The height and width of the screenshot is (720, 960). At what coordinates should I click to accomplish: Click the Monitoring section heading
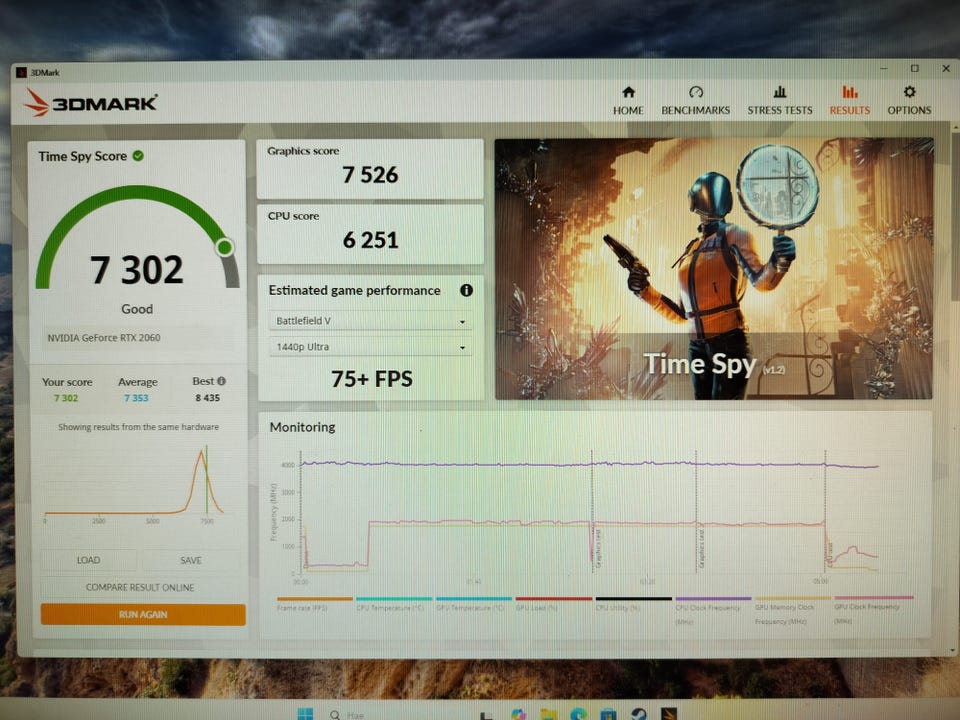point(302,427)
